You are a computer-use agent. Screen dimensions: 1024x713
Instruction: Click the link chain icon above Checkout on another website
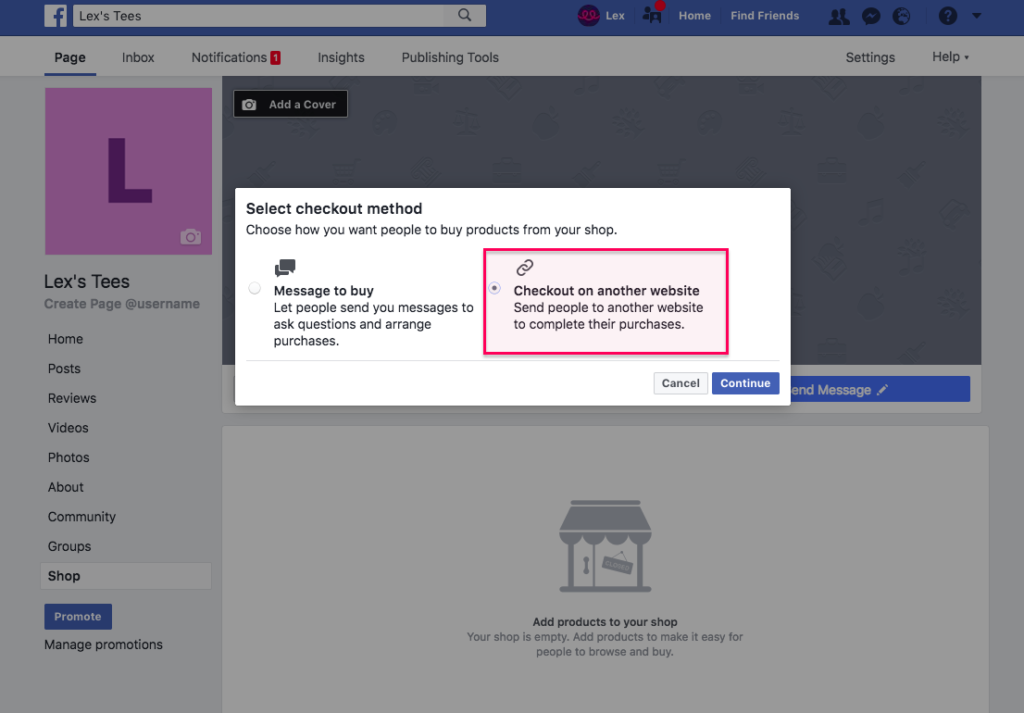(x=524, y=267)
